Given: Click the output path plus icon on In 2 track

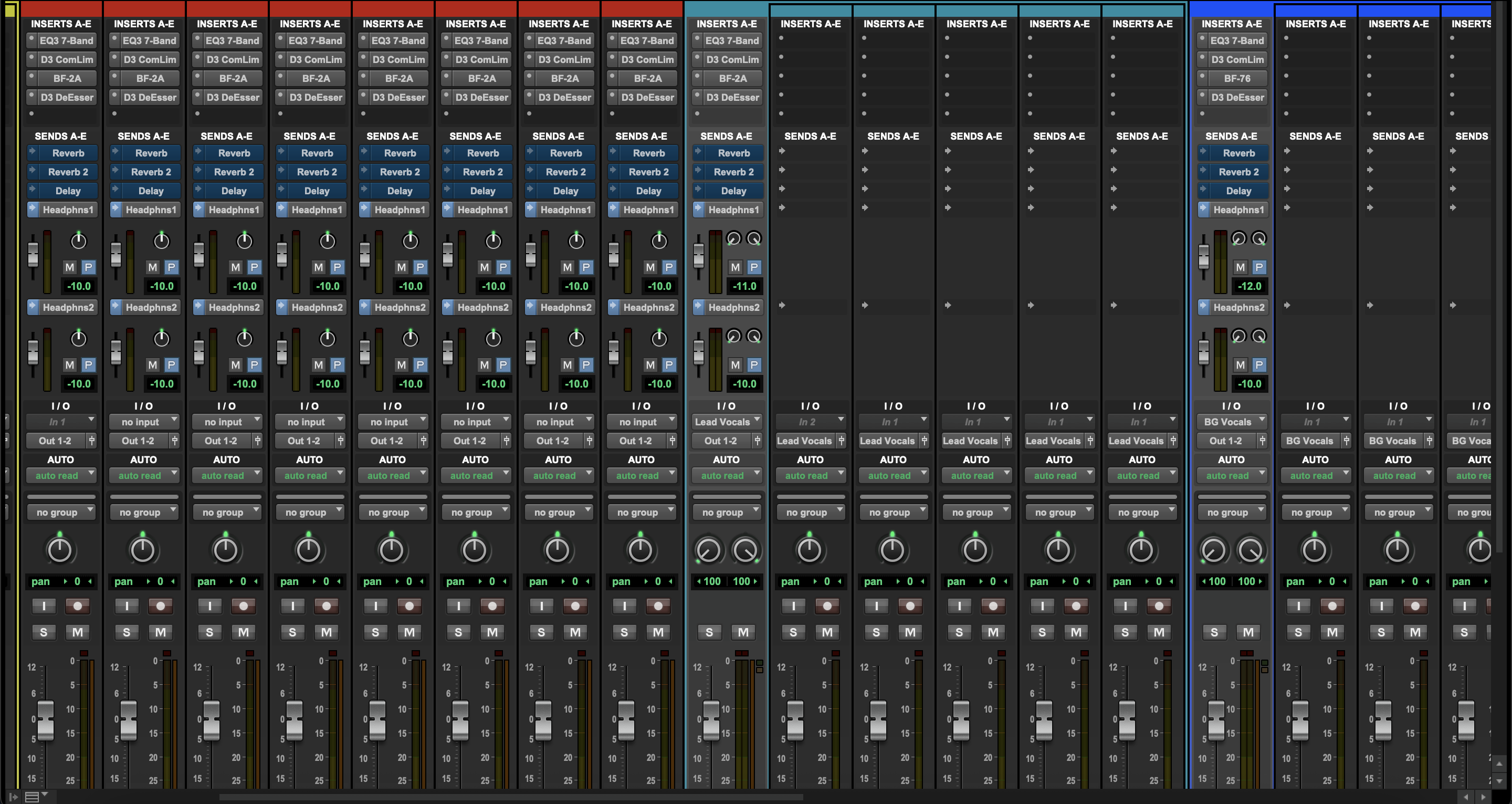Looking at the screenshot, I should click(x=842, y=441).
